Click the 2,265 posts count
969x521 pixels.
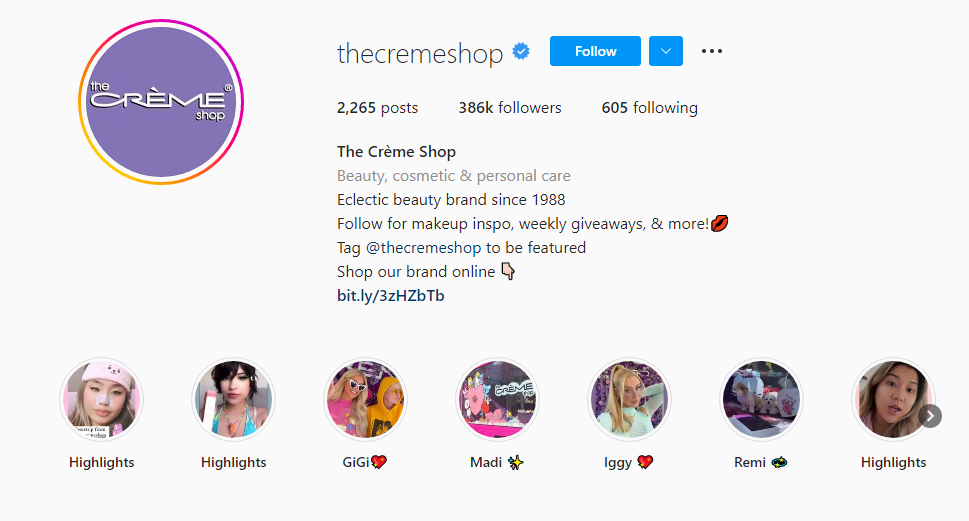tap(377, 108)
